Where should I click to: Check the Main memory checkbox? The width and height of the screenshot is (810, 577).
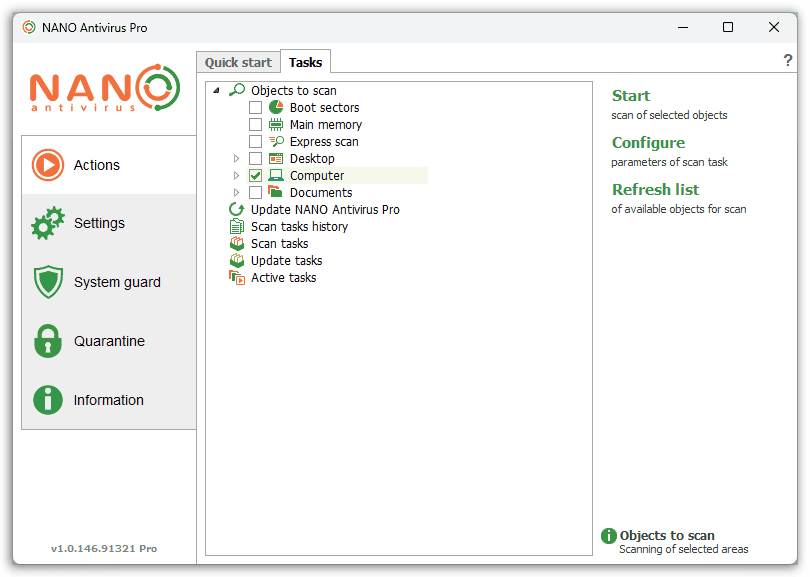coord(255,124)
